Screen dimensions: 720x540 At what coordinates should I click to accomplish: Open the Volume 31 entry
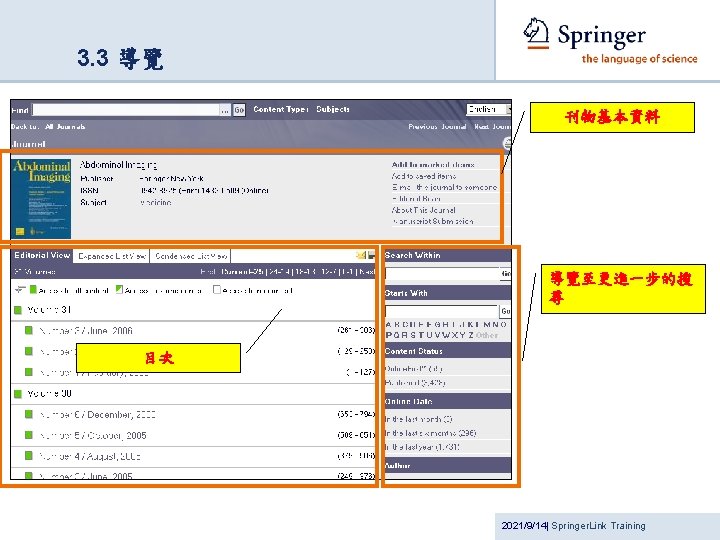[49, 310]
